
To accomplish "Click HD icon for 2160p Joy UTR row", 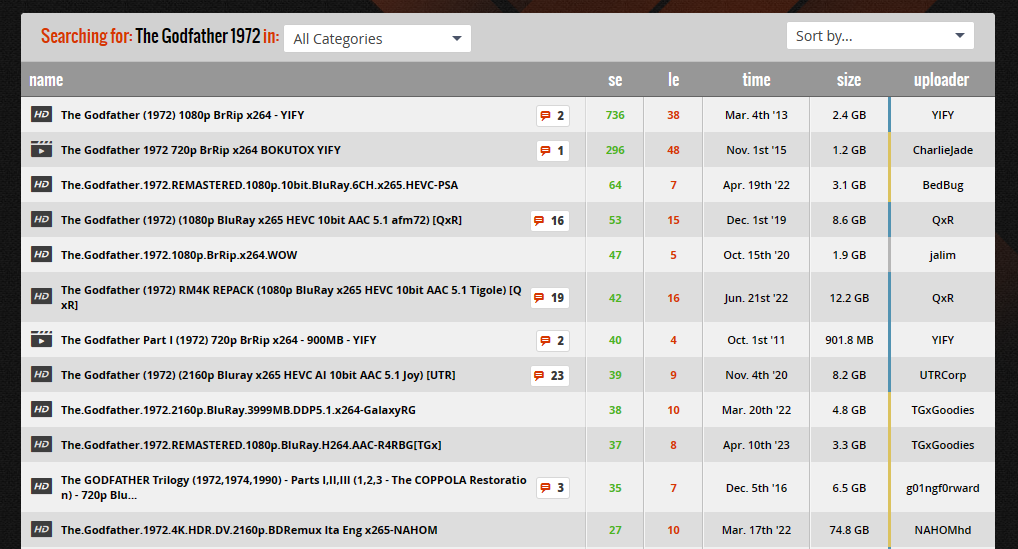I will pos(42,374).
